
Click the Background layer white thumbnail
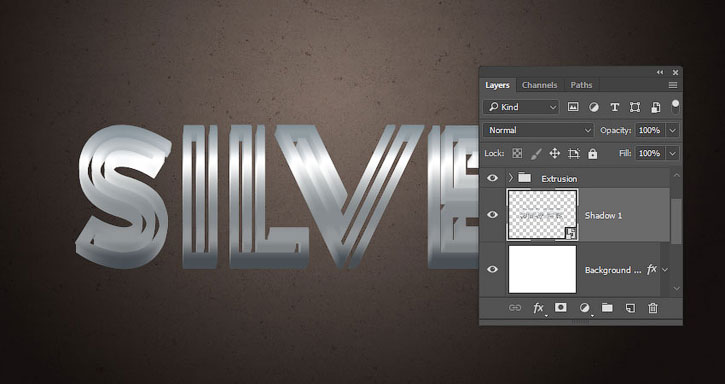click(x=542, y=269)
